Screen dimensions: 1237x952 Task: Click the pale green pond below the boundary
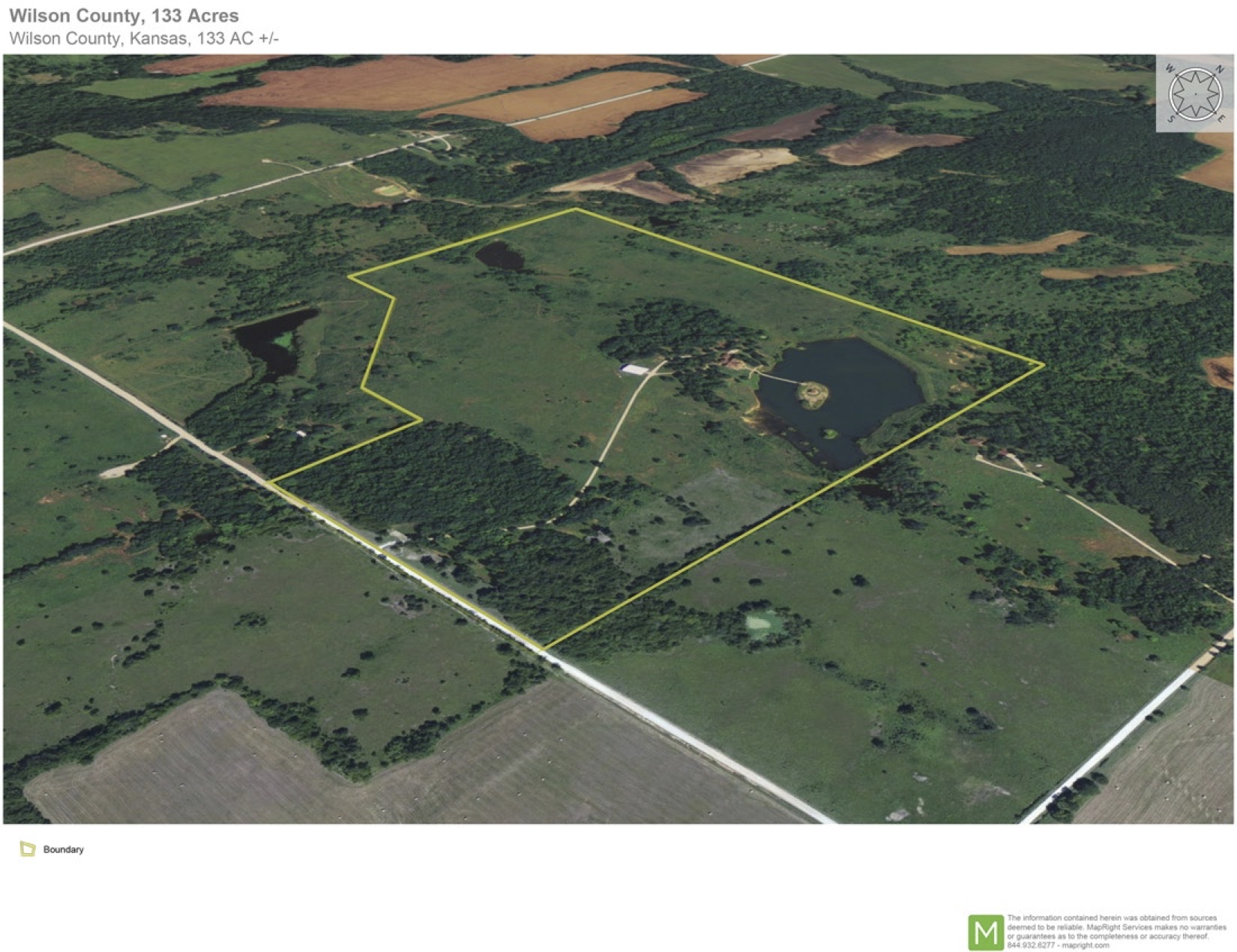pos(762,622)
